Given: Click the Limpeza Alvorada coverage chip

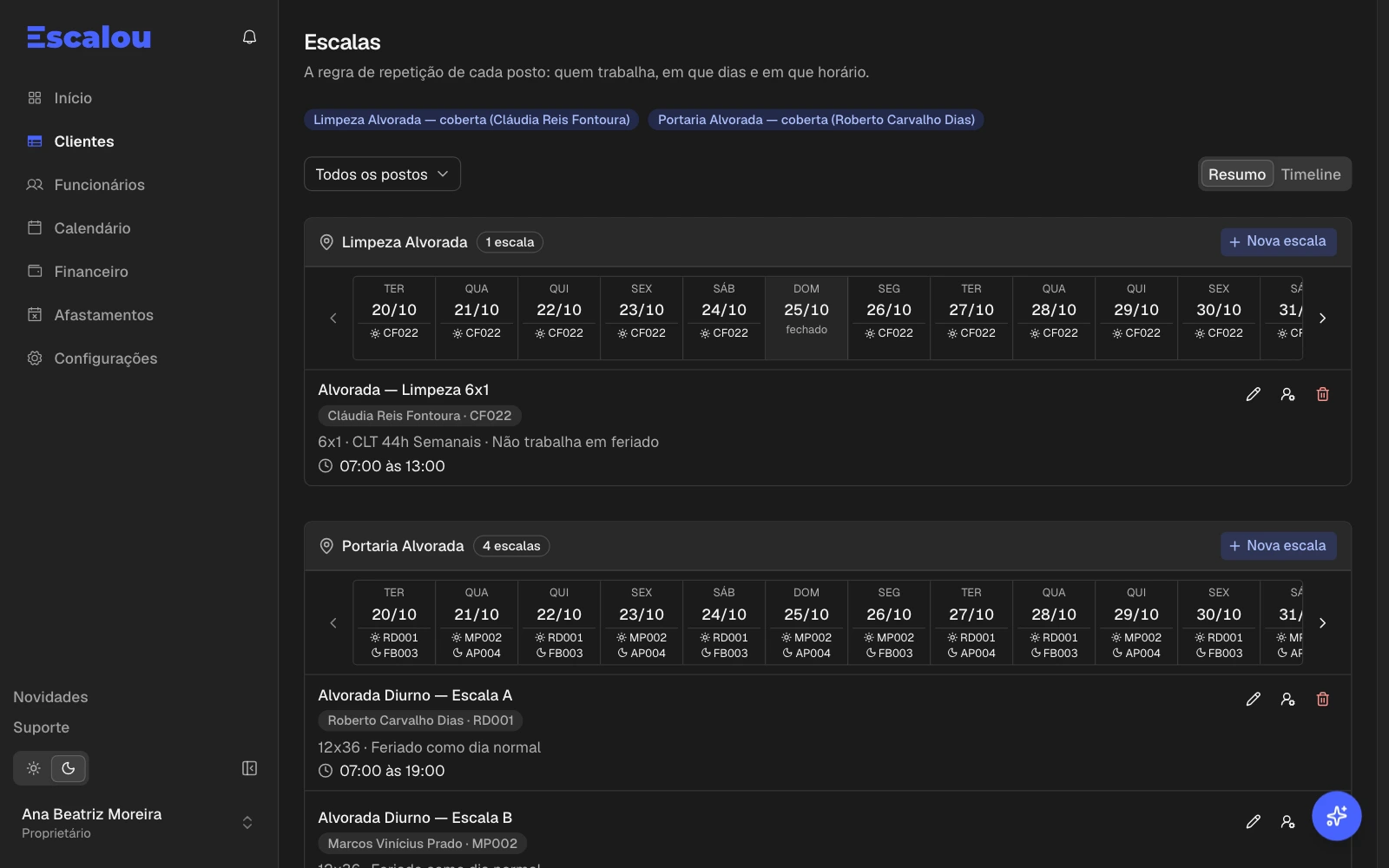Looking at the screenshot, I should click(471, 120).
